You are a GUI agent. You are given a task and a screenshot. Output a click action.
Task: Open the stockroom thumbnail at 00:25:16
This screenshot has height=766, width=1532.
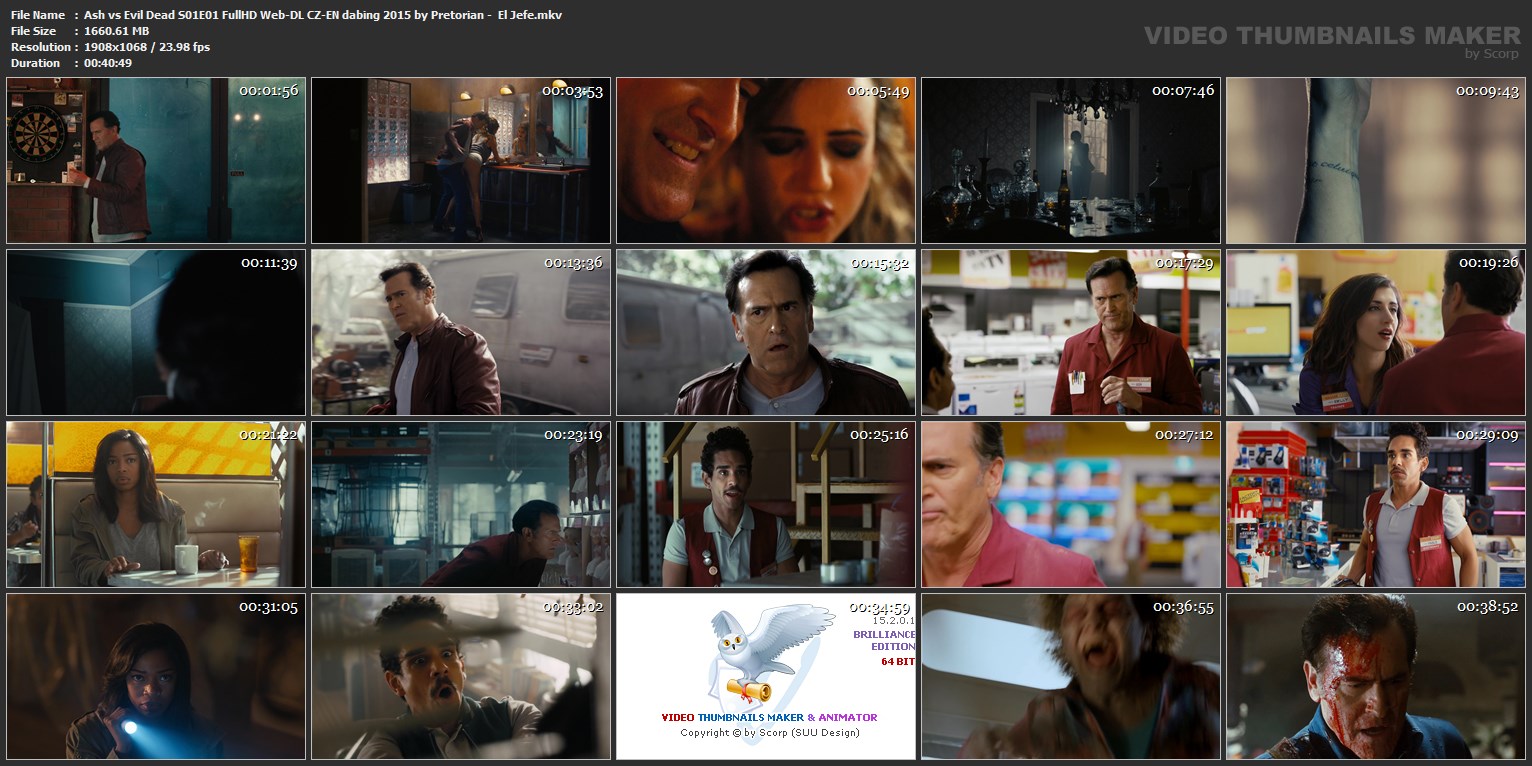[x=766, y=505]
